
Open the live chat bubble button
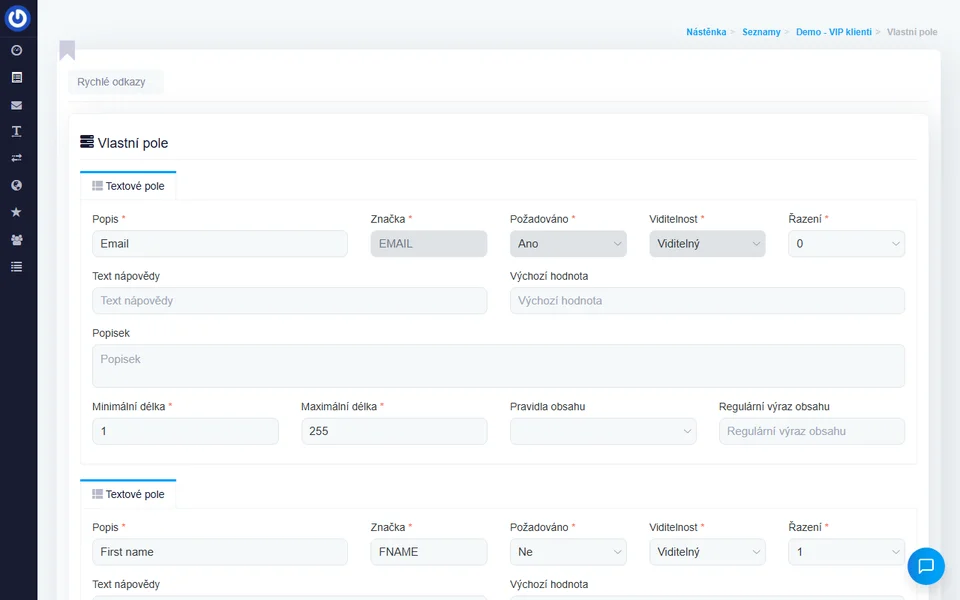pos(925,566)
